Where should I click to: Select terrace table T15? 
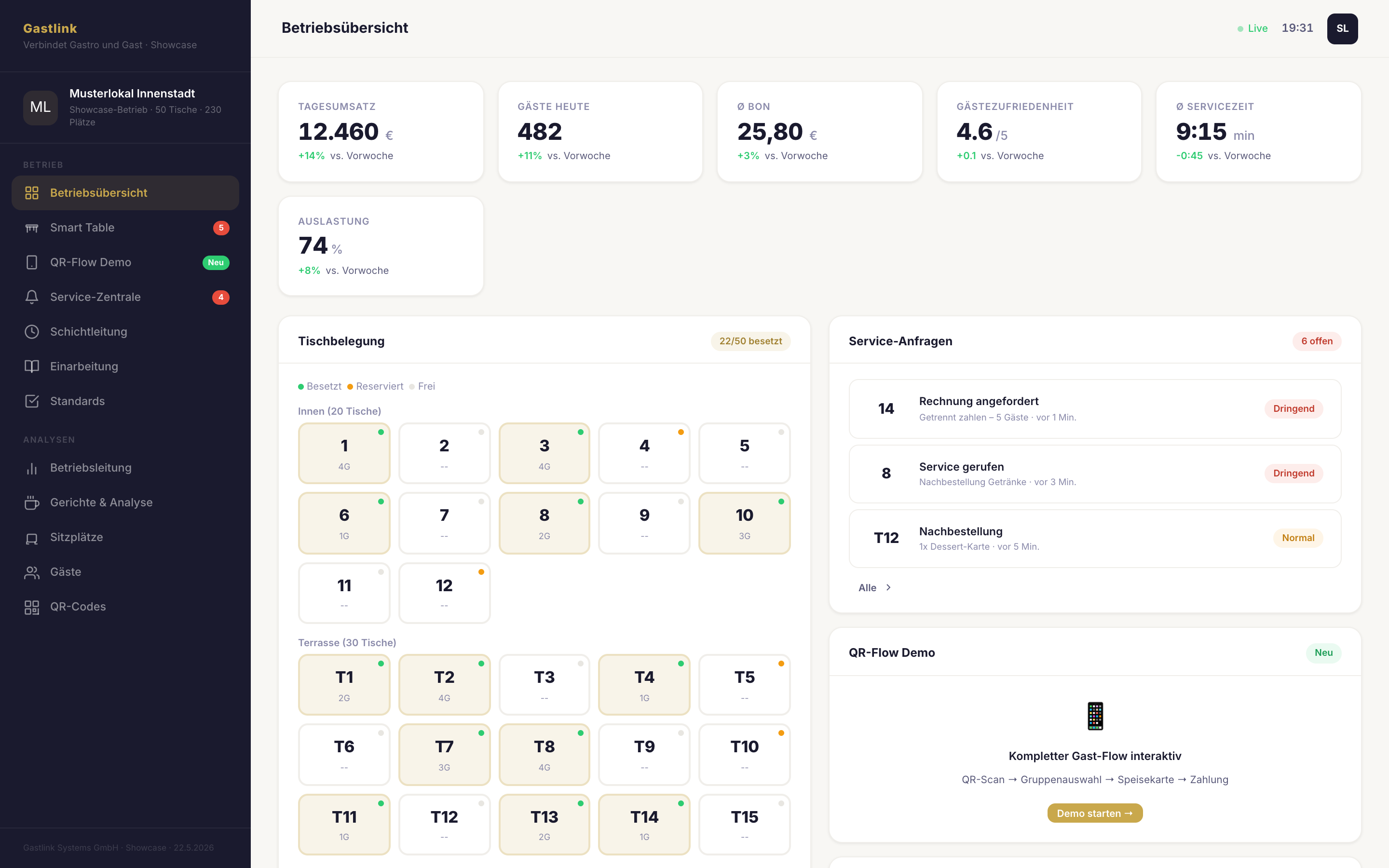(744, 825)
